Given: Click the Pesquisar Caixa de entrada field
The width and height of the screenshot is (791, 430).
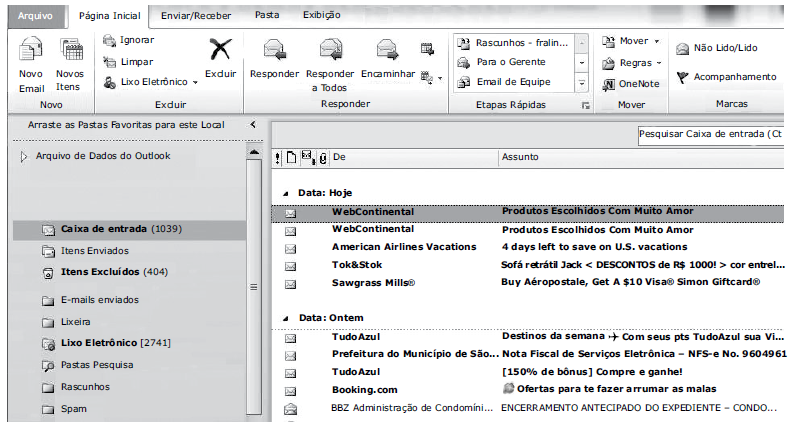Looking at the screenshot, I should [x=710, y=133].
